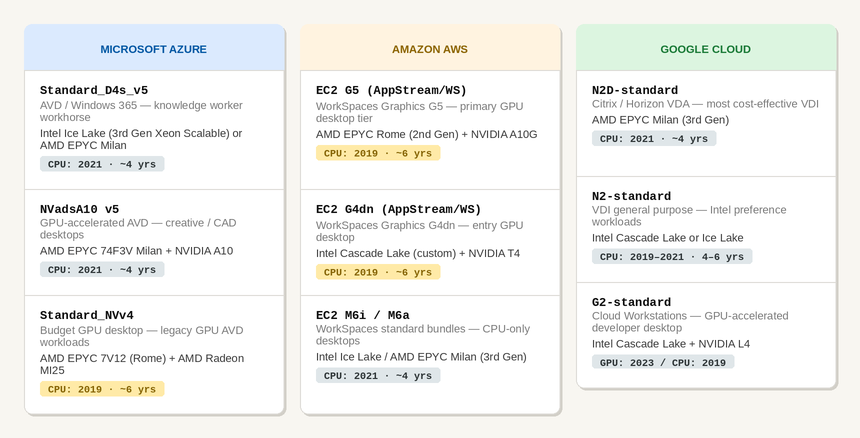The image size is (860, 438).
Task: Click the yellow CPU 2019 badge under Standard_NVv4
Action: tap(102, 389)
